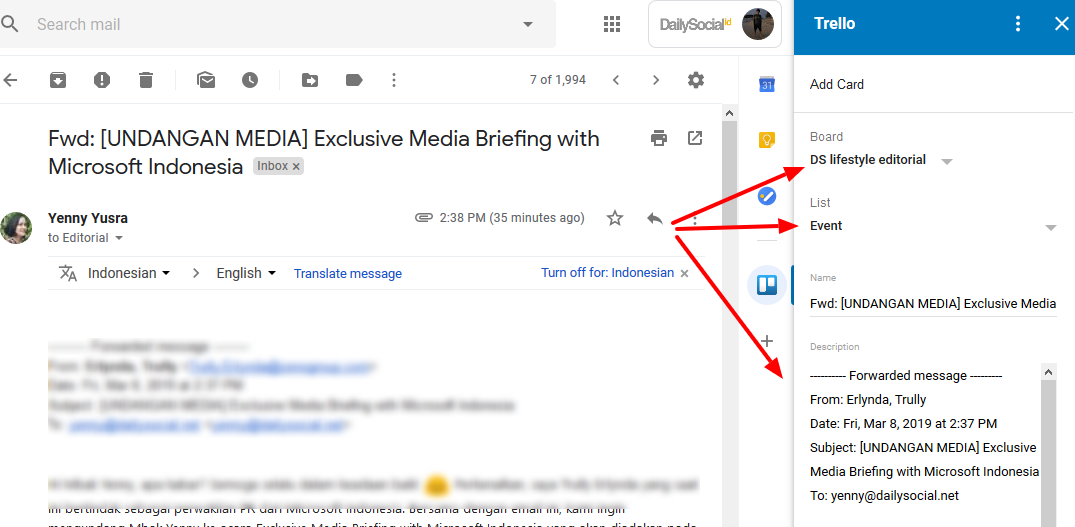Click Description scrollbar up arrow

click(x=1048, y=372)
